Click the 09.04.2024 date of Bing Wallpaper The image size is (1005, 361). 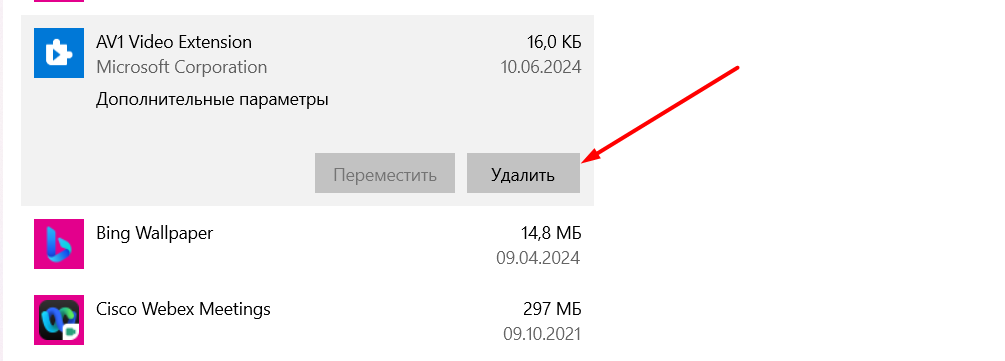(x=538, y=258)
